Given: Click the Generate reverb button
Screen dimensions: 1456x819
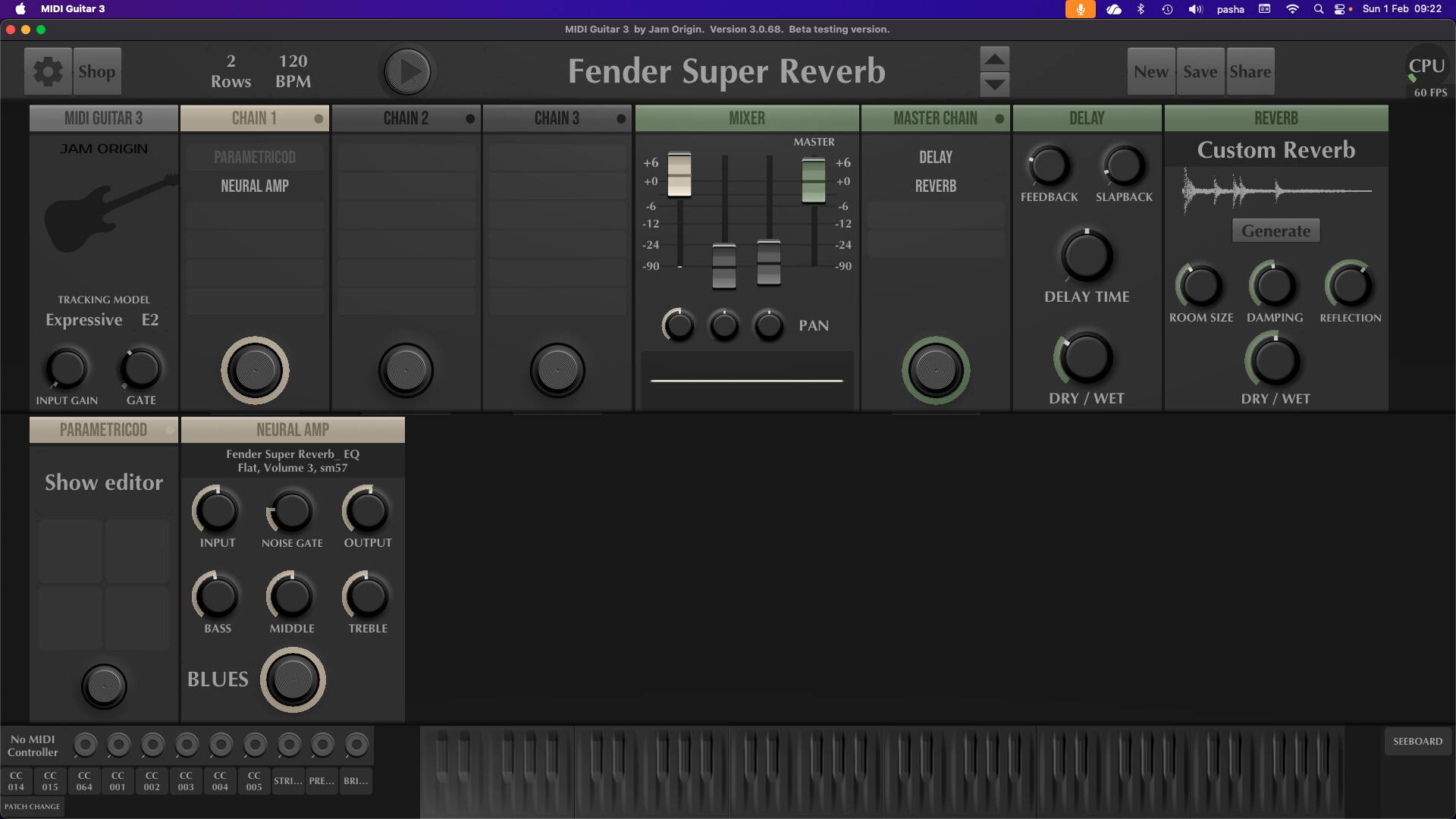Looking at the screenshot, I should [x=1276, y=231].
